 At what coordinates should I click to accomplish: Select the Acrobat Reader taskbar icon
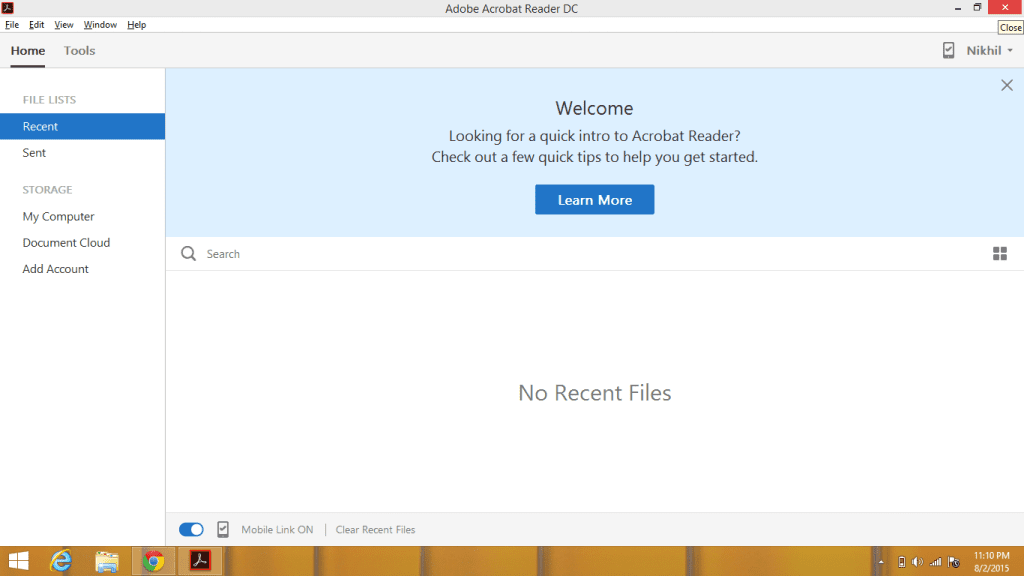[x=200, y=561]
